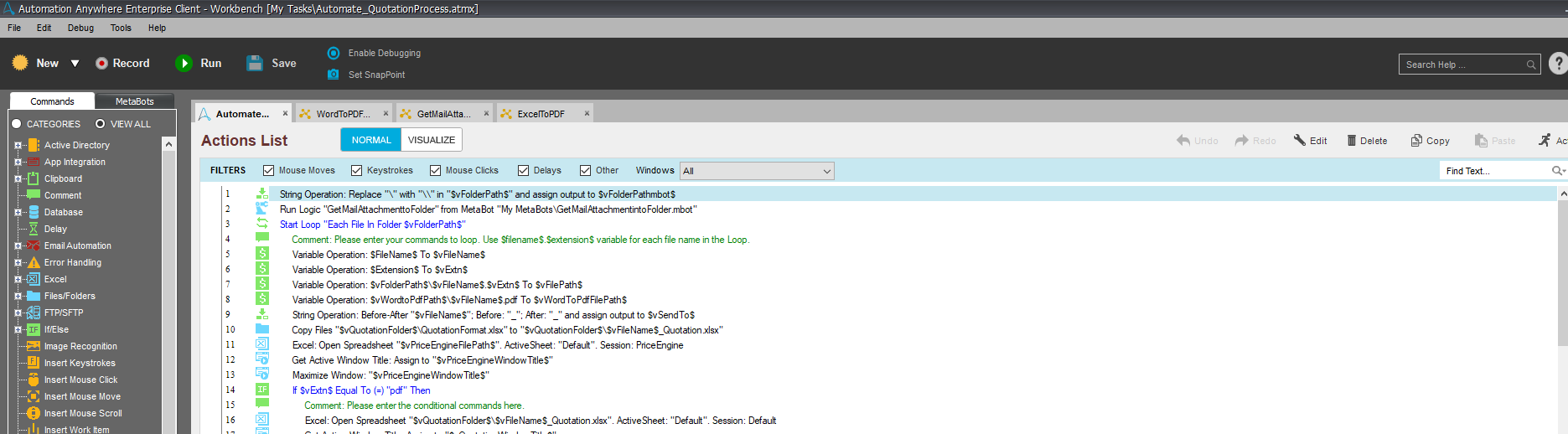
Task: Click the Error Handling warning icon
Action: pyautogui.click(x=34, y=262)
